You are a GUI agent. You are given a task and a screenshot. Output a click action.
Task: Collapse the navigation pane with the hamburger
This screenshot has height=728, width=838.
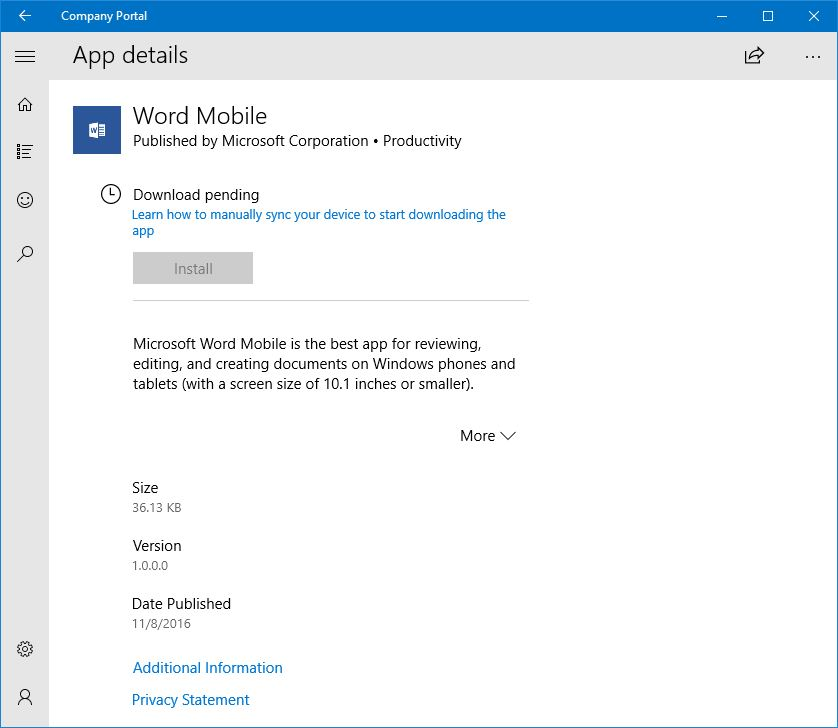click(25, 56)
